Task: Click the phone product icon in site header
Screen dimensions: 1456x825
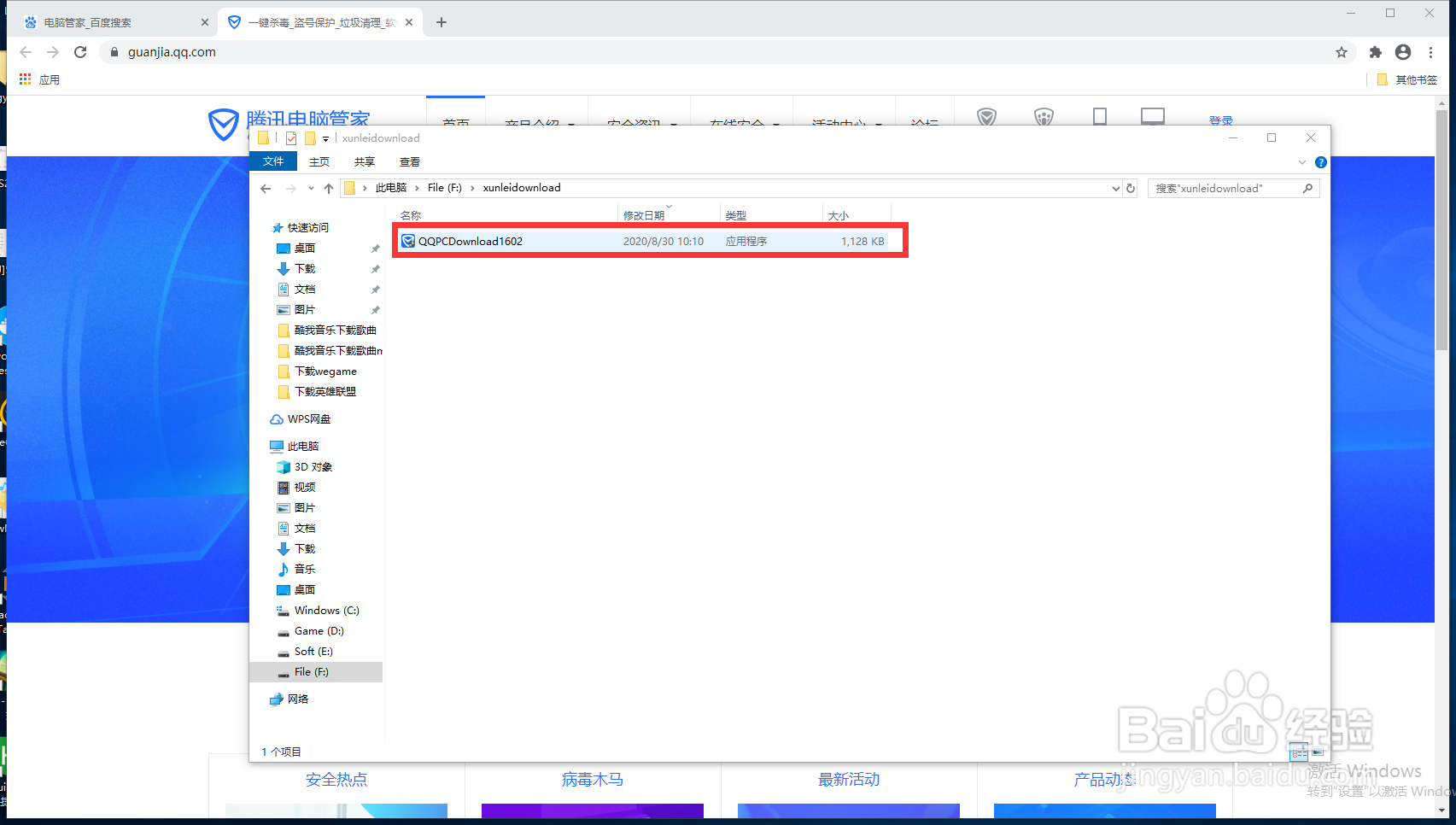Action: point(1098,117)
